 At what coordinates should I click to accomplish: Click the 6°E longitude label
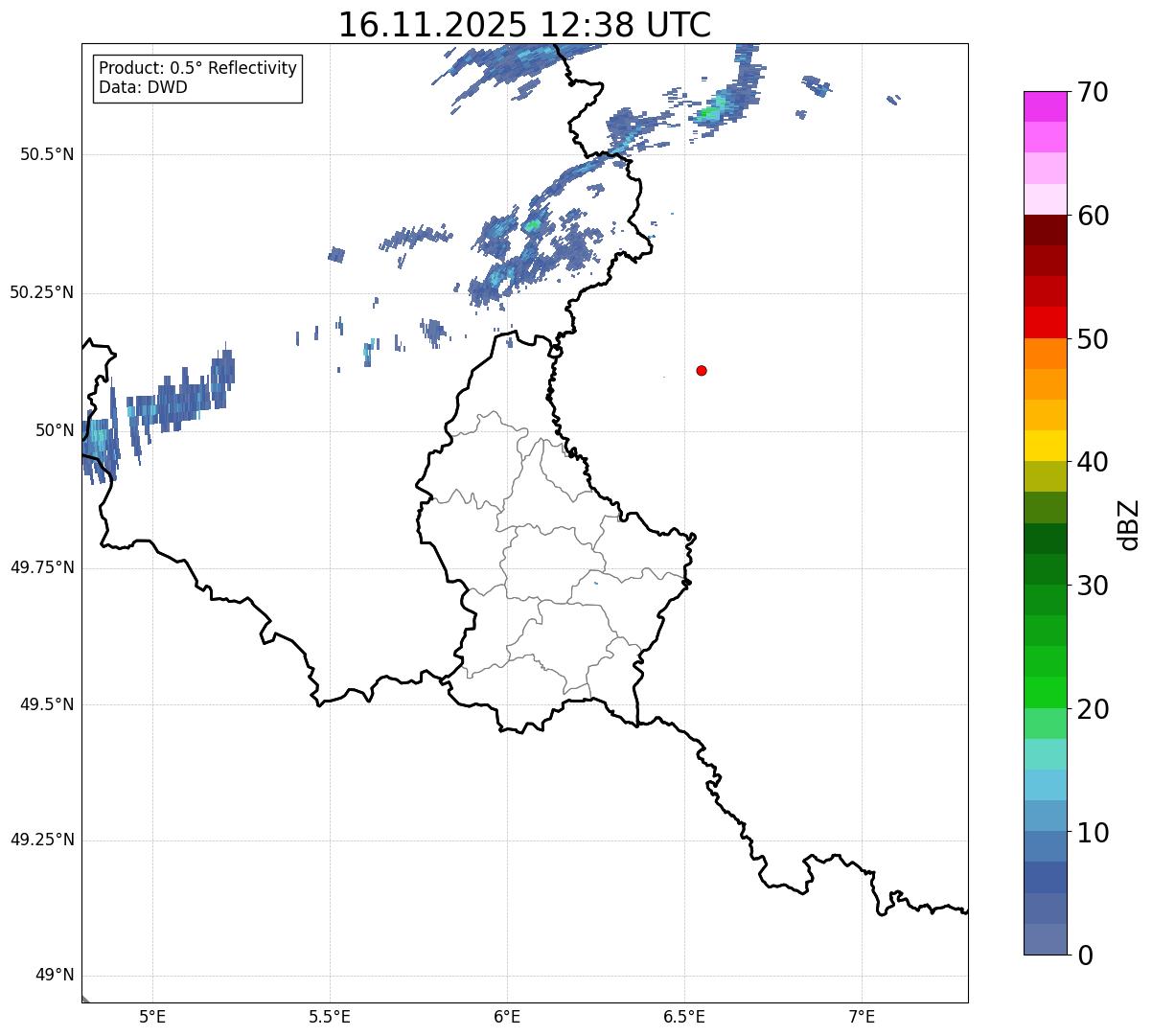(x=507, y=1016)
